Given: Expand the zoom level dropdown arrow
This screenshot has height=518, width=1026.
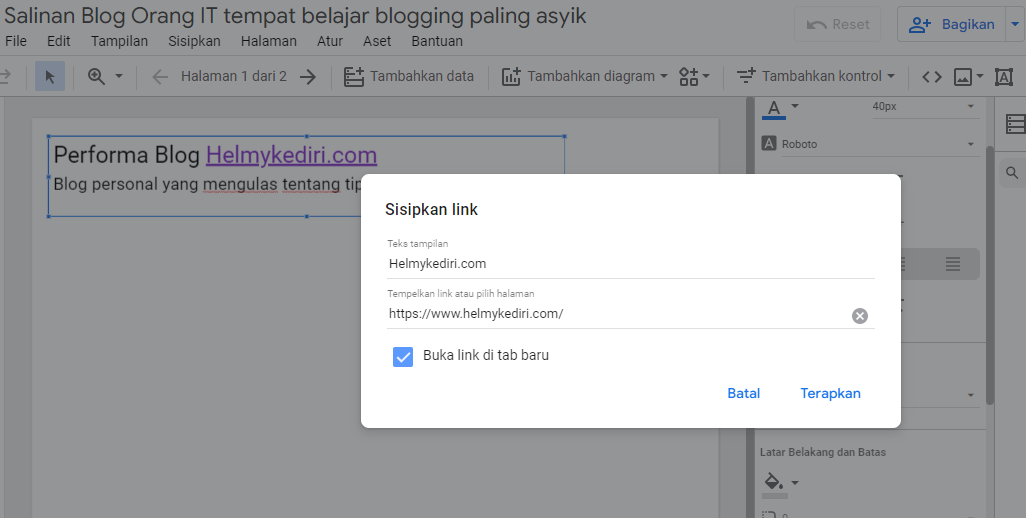Looking at the screenshot, I should 118,77.
